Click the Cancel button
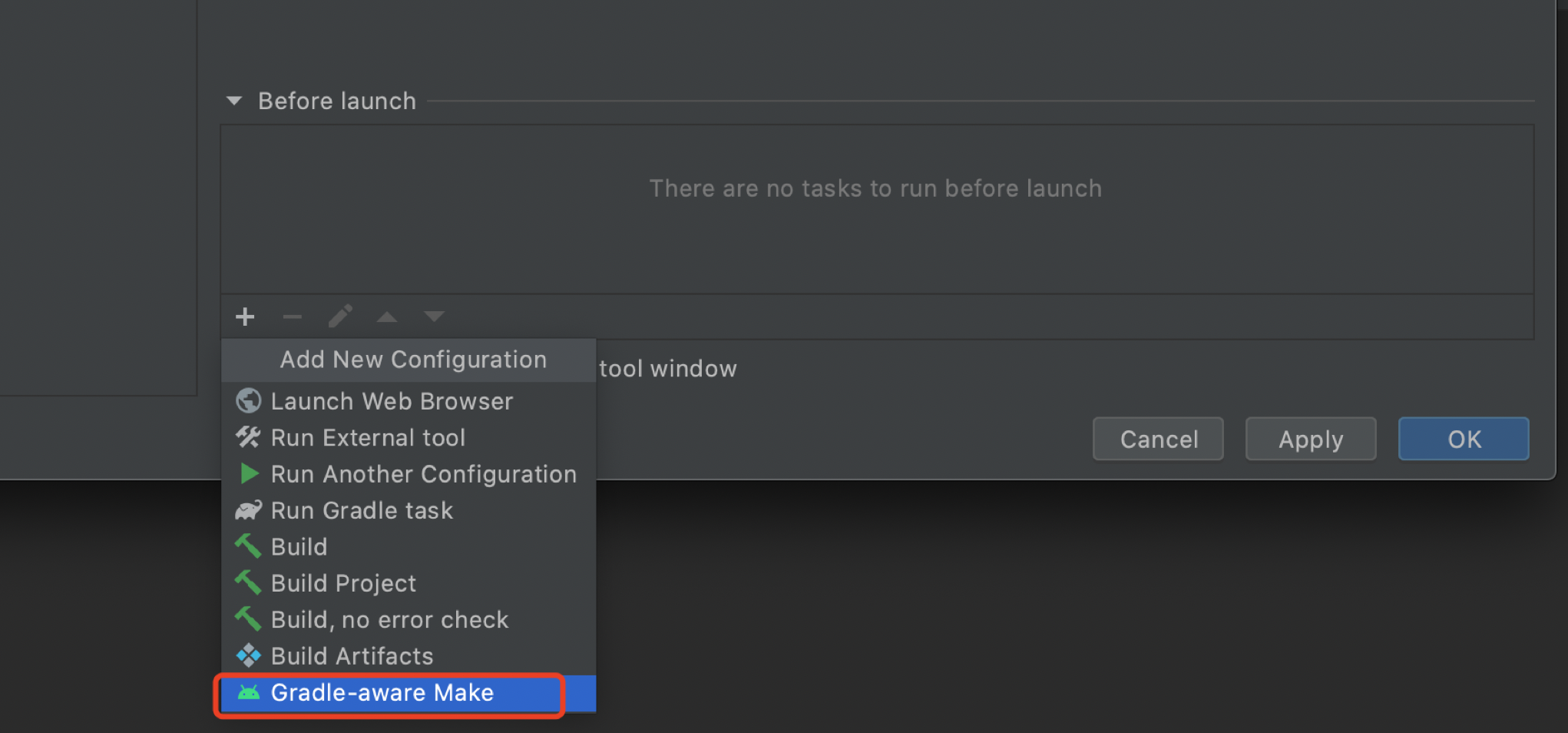Screen dimensions: 1568x733 coord(1158,439)
